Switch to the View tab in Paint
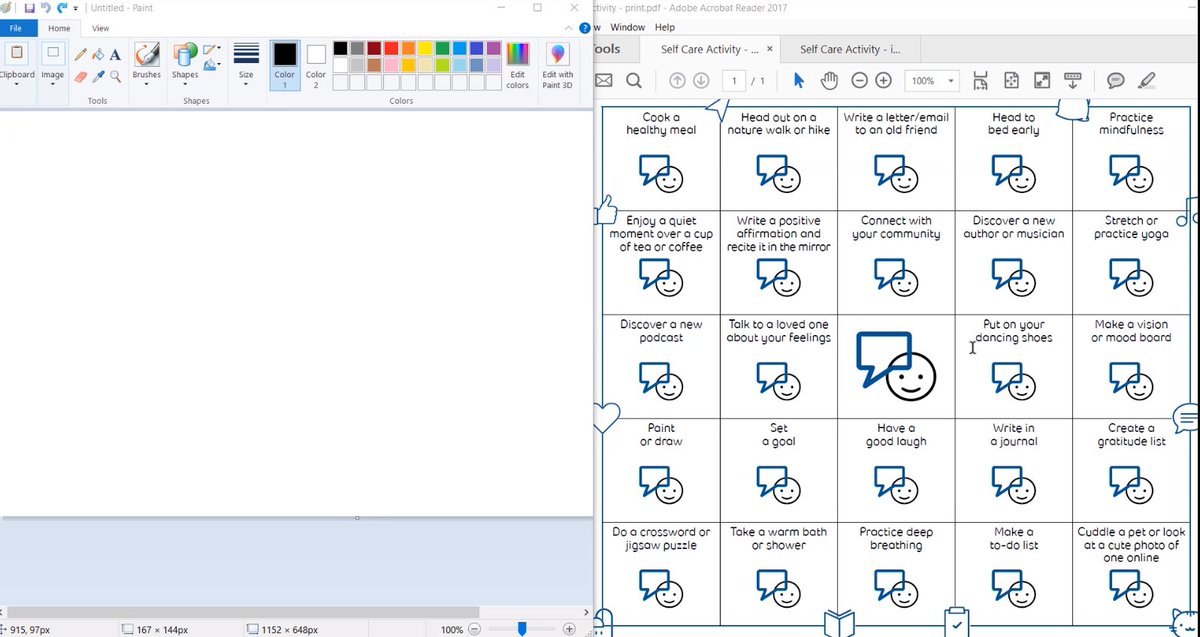 [101, 28]
